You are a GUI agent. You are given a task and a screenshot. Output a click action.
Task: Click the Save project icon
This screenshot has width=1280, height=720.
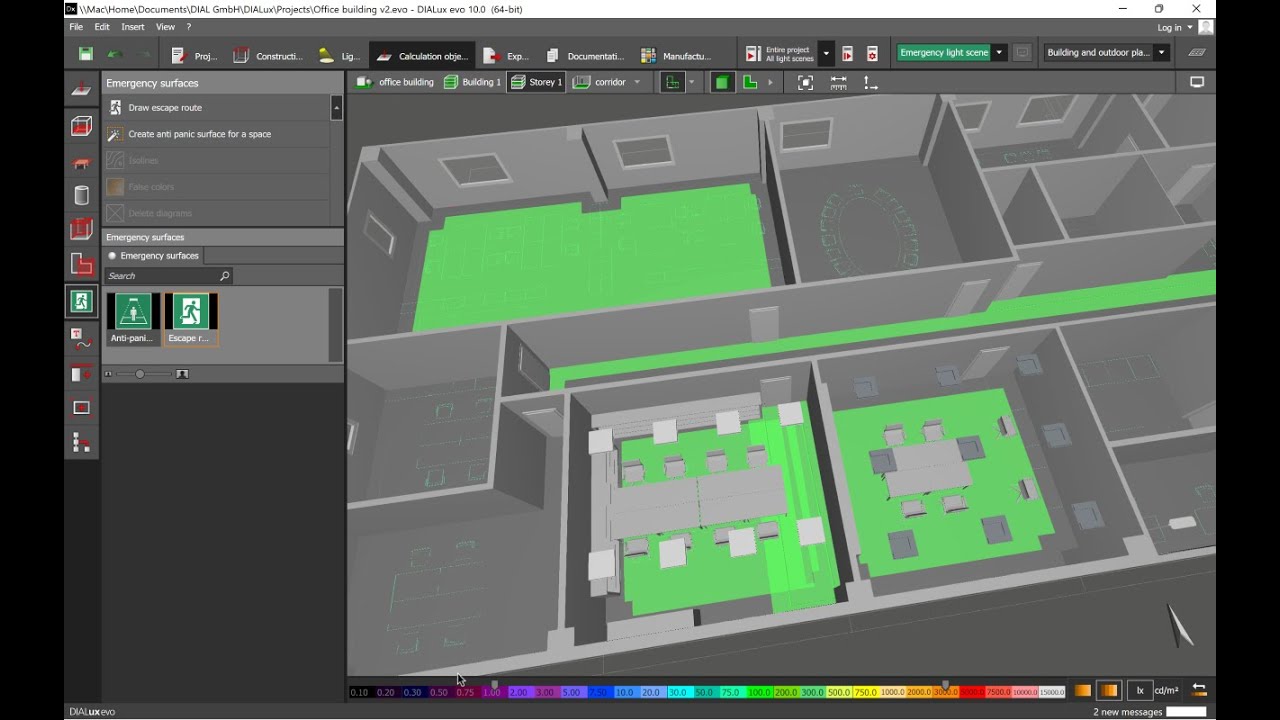[86, 54]
